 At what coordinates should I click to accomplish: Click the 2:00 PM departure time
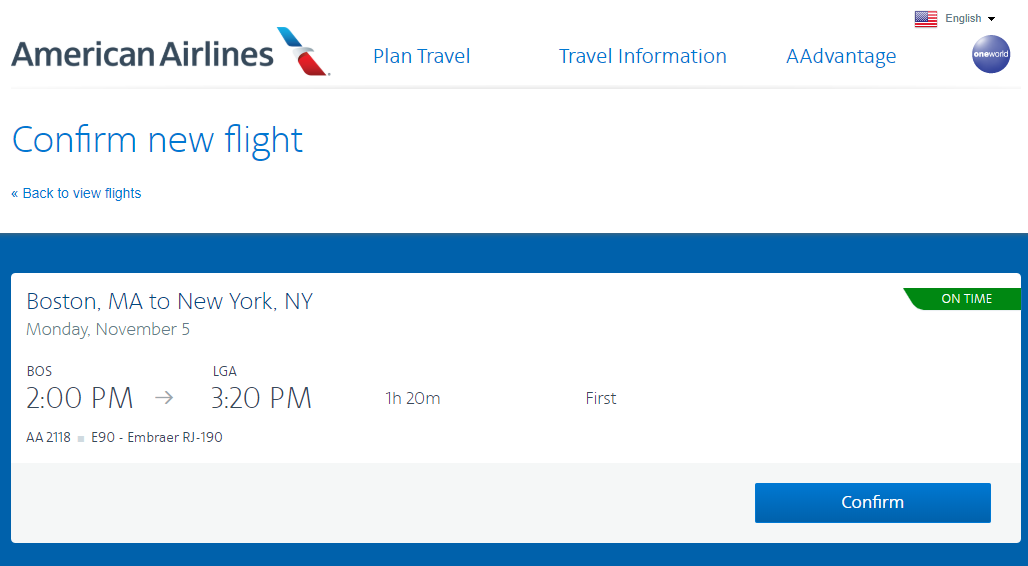pos(80,398)
